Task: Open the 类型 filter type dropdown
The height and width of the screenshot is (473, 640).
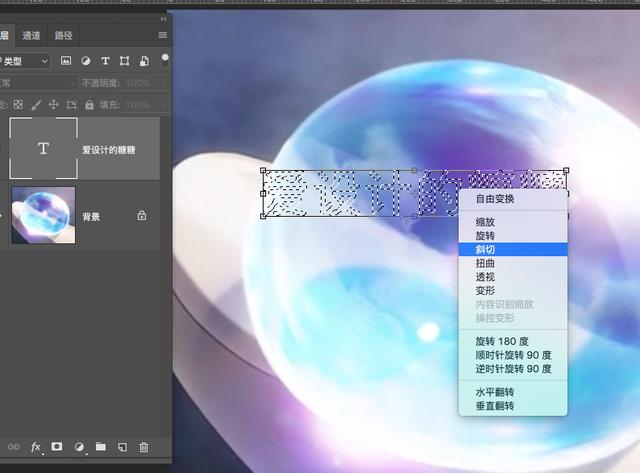Action: 24,61
